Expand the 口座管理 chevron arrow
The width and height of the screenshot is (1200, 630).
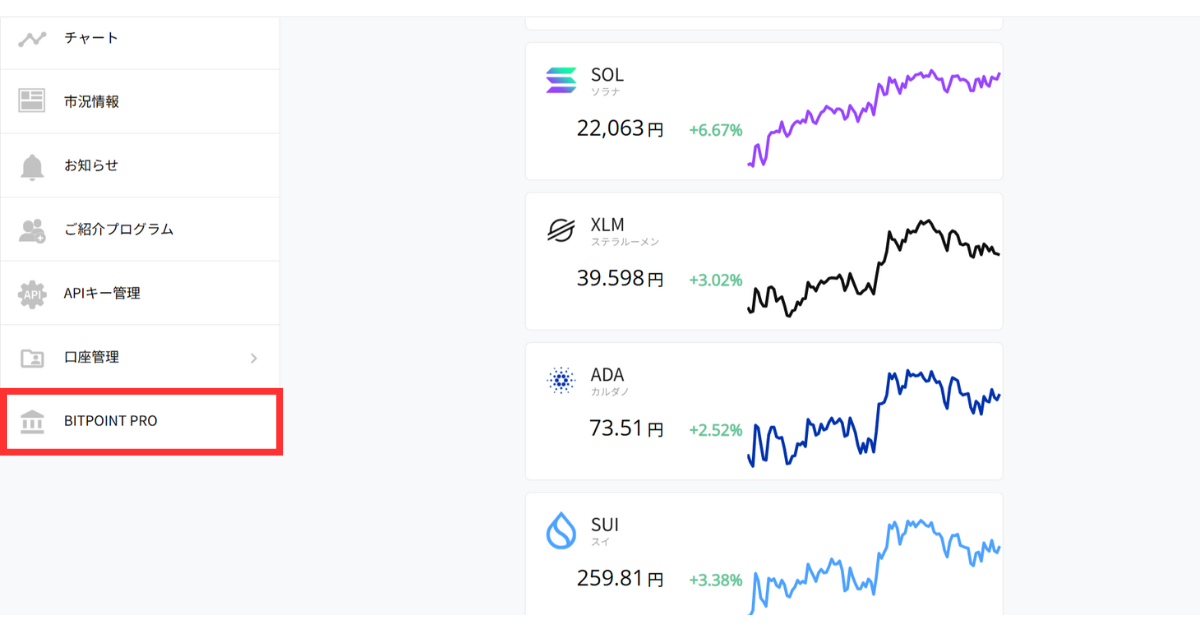pyautogui.click(x=254, y=358)
